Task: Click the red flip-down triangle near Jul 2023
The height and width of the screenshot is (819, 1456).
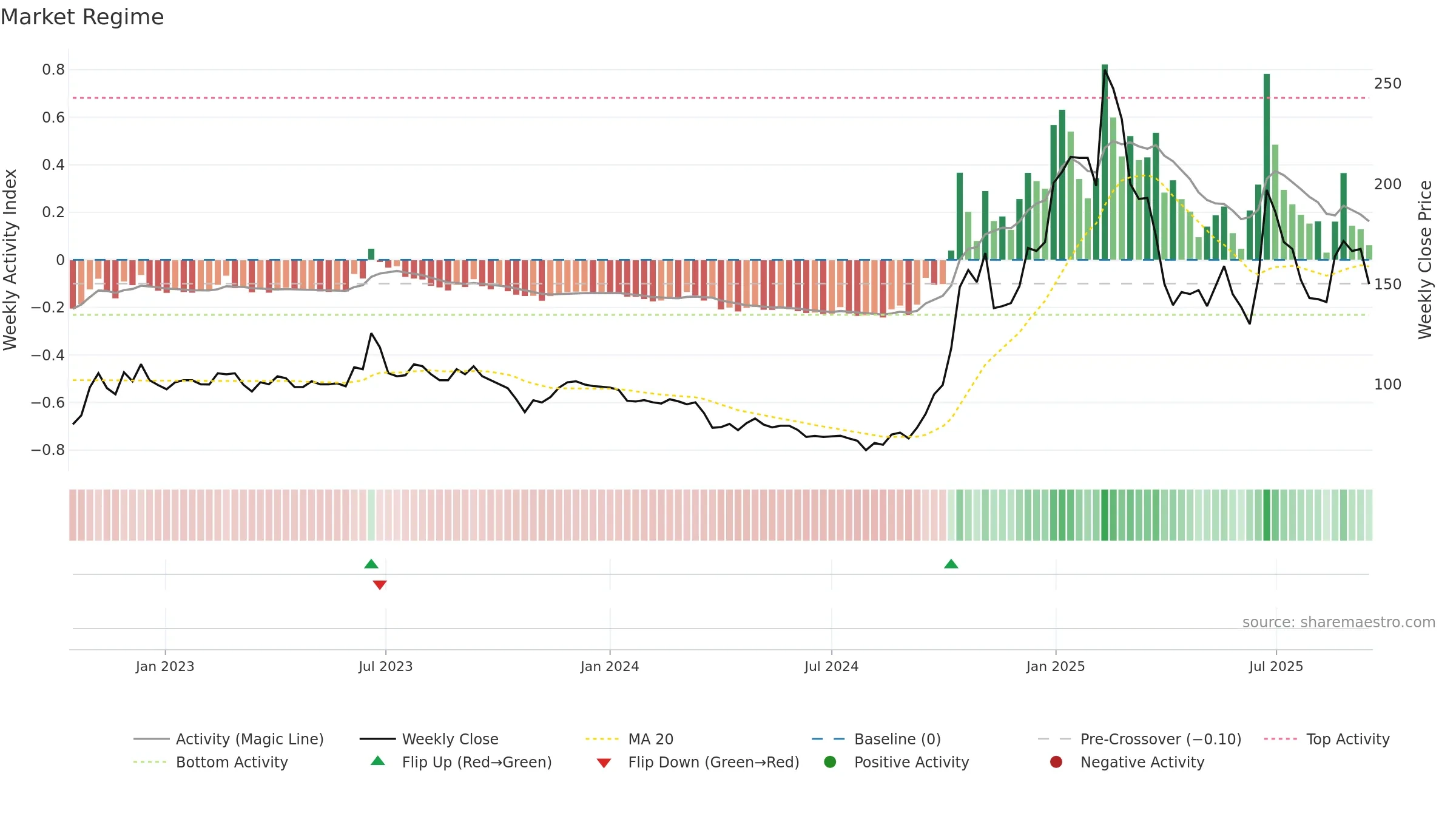Action: pyautogui.click(x=380, y=585)
